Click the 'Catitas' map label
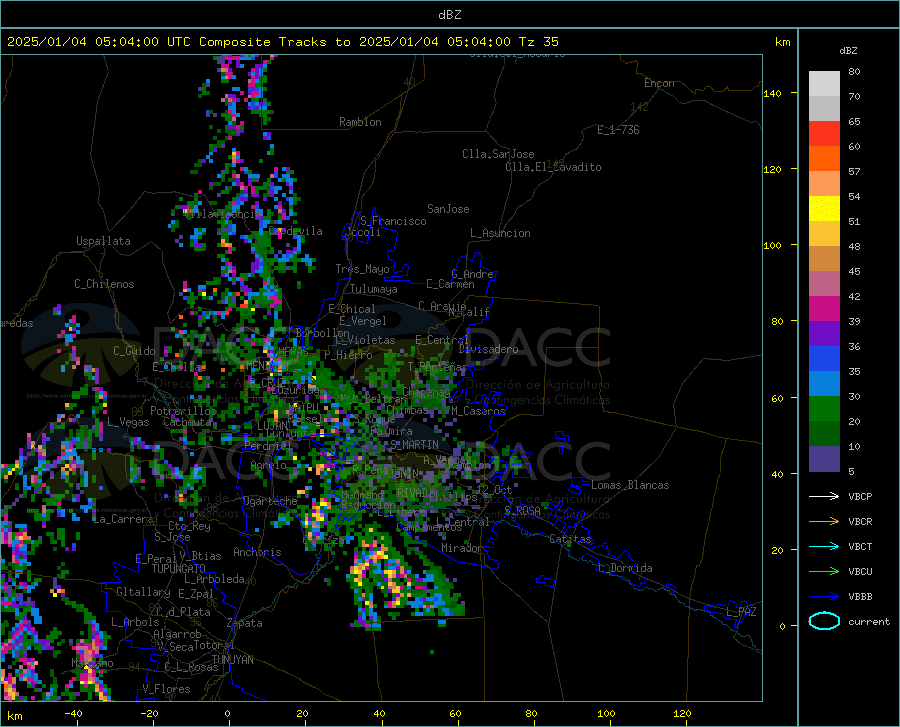The width and height of the screenshot is (900, 727). [570, 539]
